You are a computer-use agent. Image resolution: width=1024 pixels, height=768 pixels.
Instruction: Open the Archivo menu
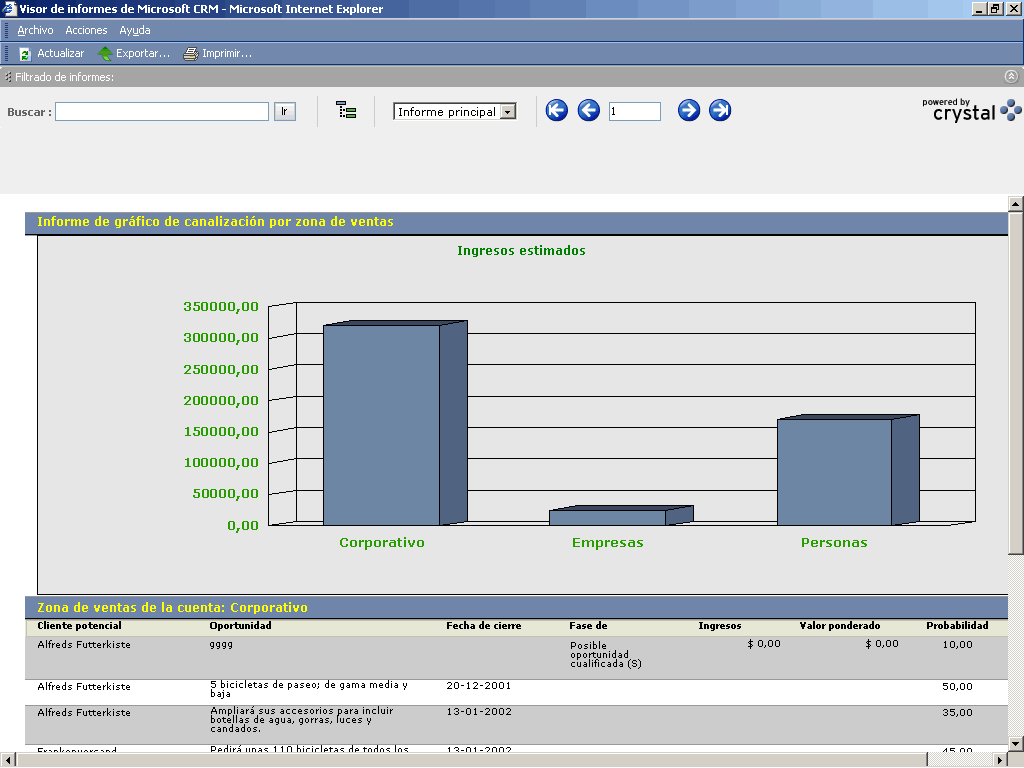tap(35, 30)
